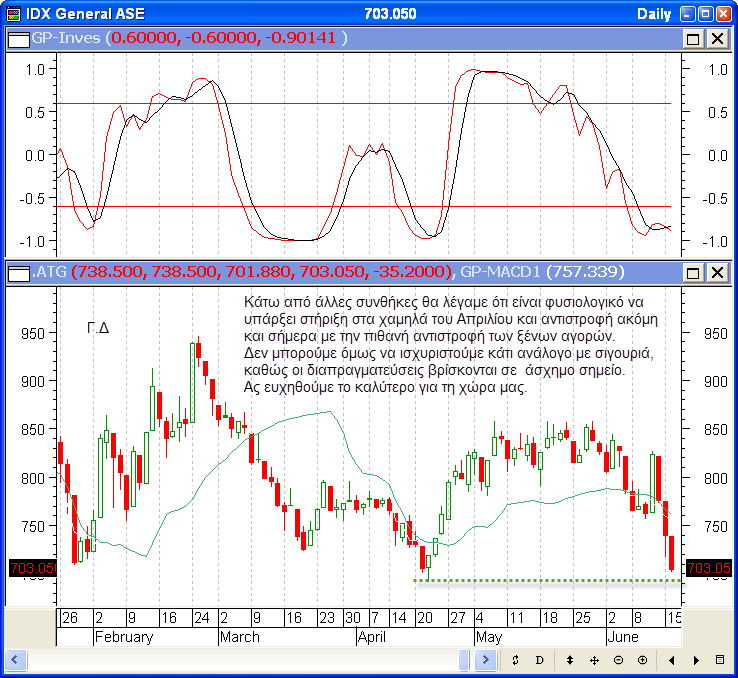Click the horizontal scrollbar thumb
The image size is (738, 678).
[x=464, y=660]
